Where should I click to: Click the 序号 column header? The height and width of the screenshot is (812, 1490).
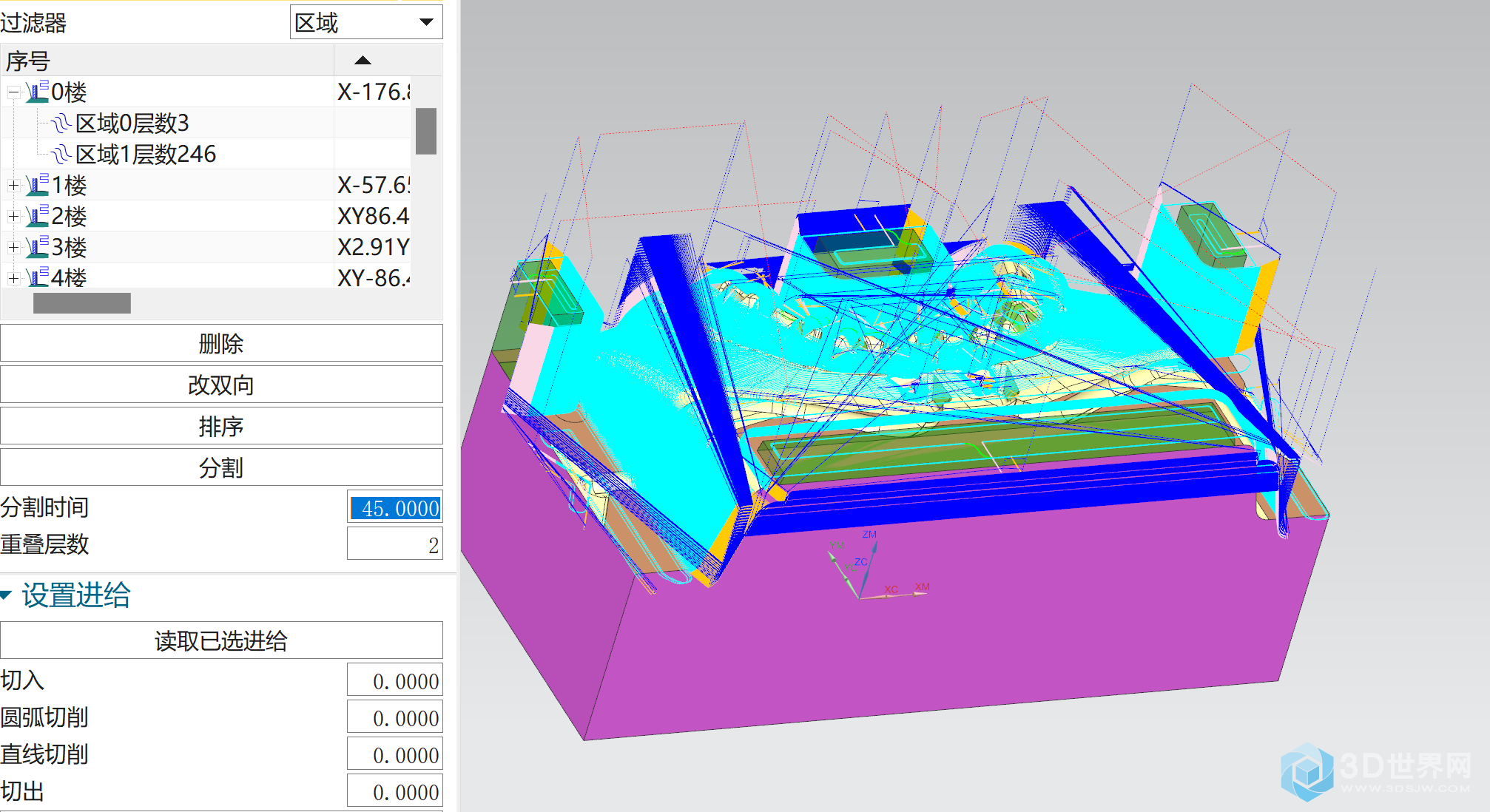[x=167, y=61]
